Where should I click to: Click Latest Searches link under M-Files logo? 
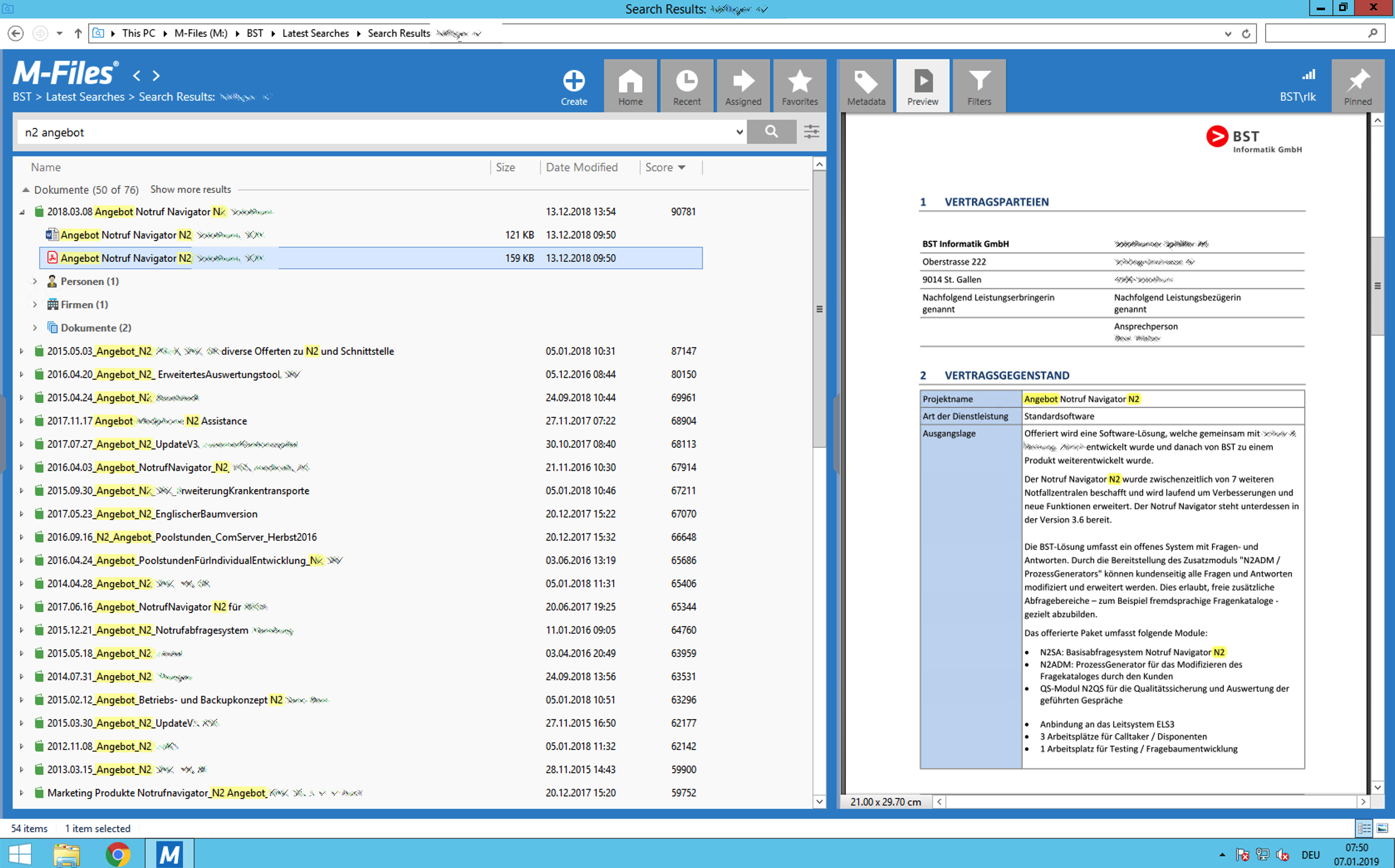click(85, 96)
